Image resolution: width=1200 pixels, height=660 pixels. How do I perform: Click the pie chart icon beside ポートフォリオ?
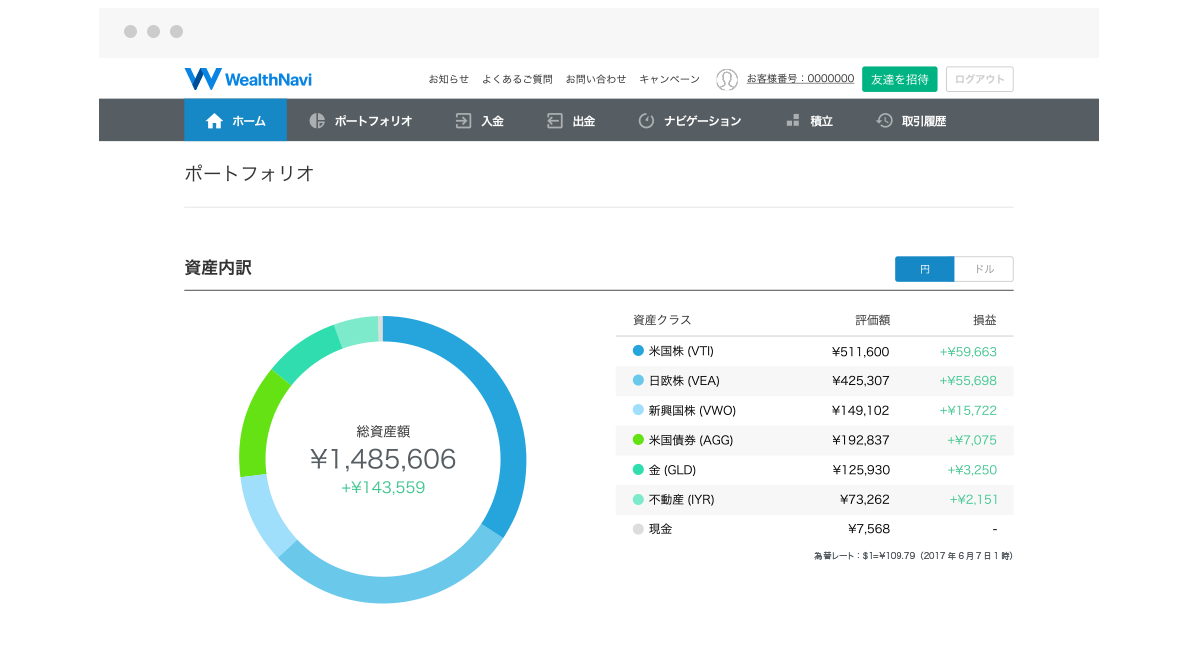(317, 121)
